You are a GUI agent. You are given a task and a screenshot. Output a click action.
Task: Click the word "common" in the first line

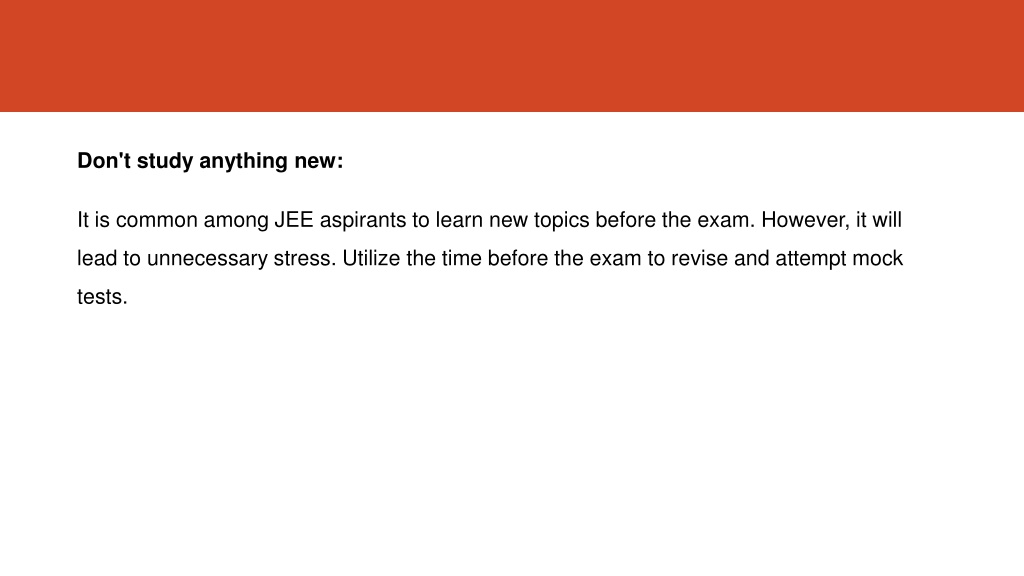tap(157, 221)
